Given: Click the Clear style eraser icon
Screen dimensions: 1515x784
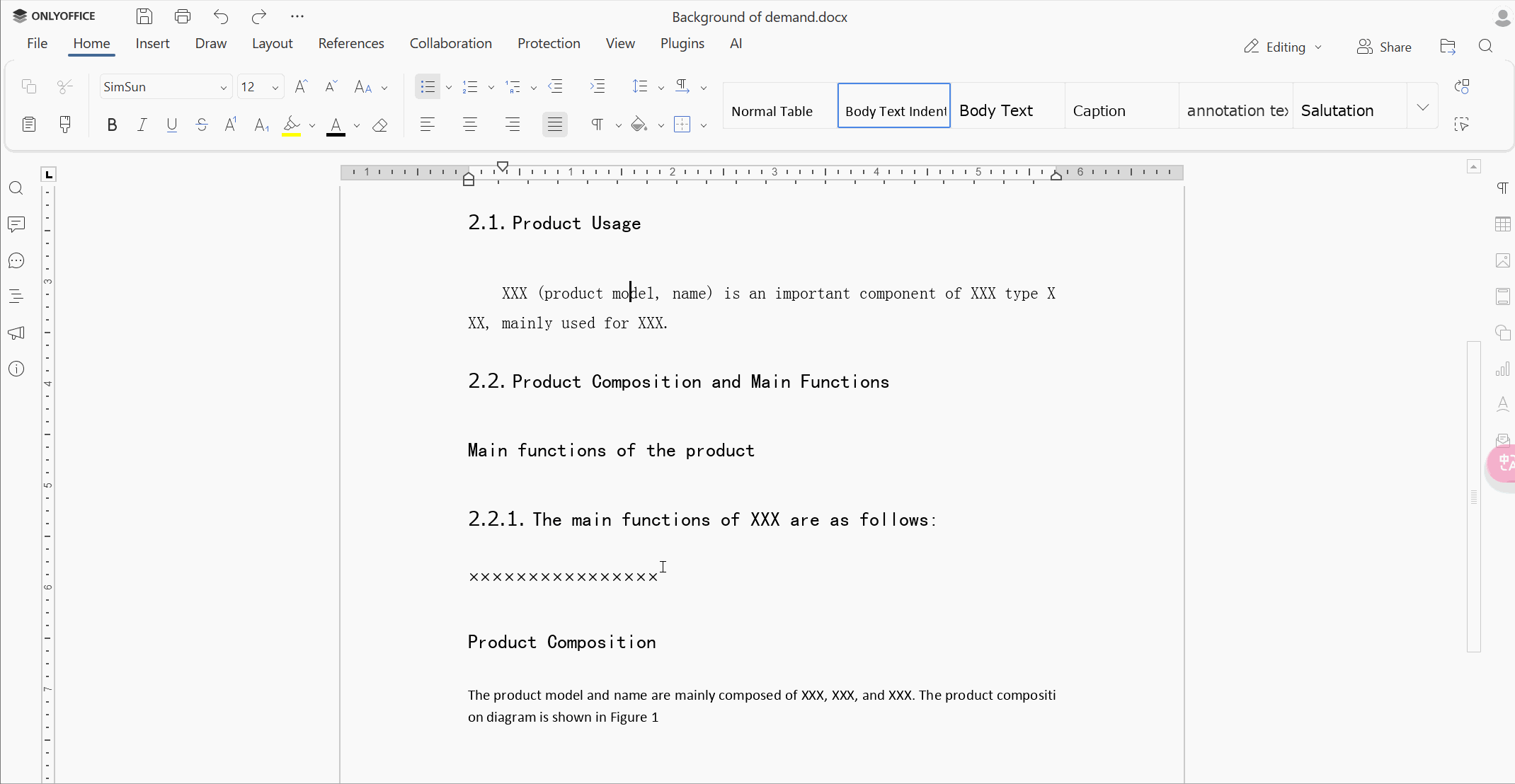Looking at the screenshot, I should (x=380, y=125).
